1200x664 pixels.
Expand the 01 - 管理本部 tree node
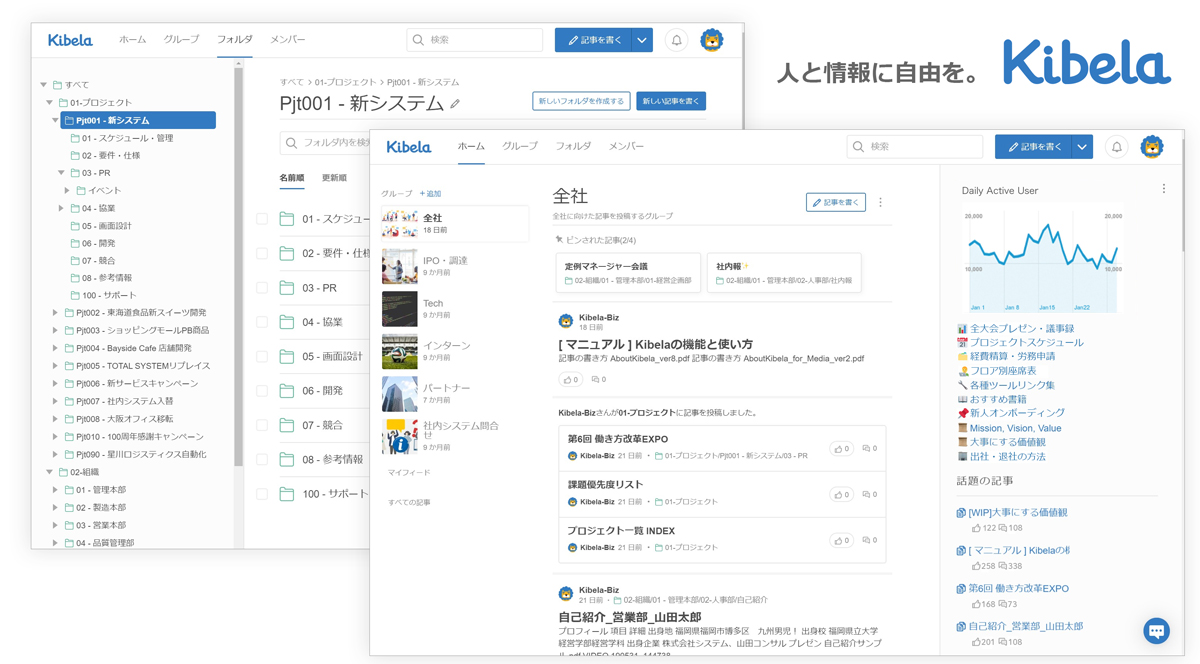click(x=56, y=490)
